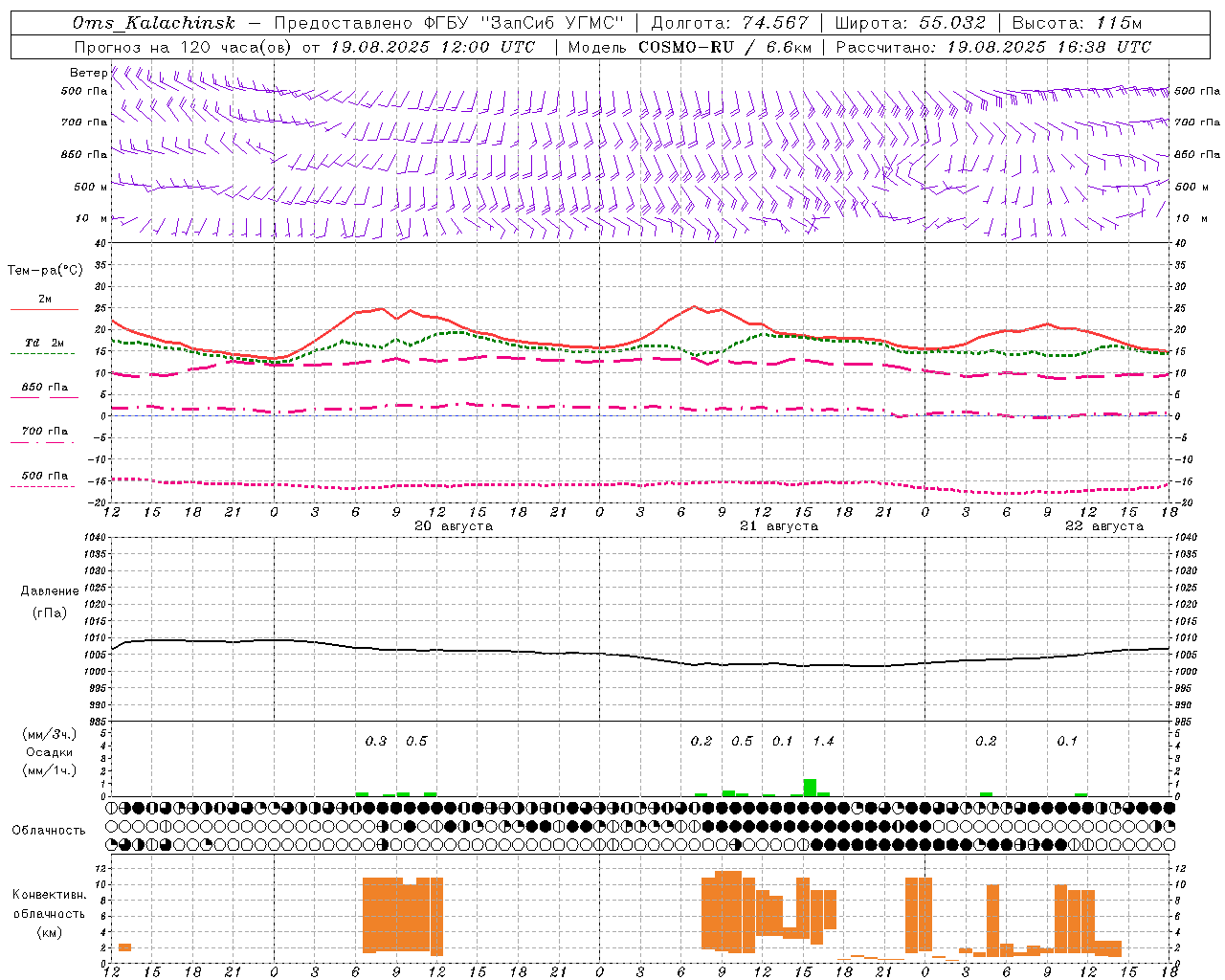This screenshot has width=1225, height=980.
Task: Click the 20 августа date label
Action: [x=454, y=526]
